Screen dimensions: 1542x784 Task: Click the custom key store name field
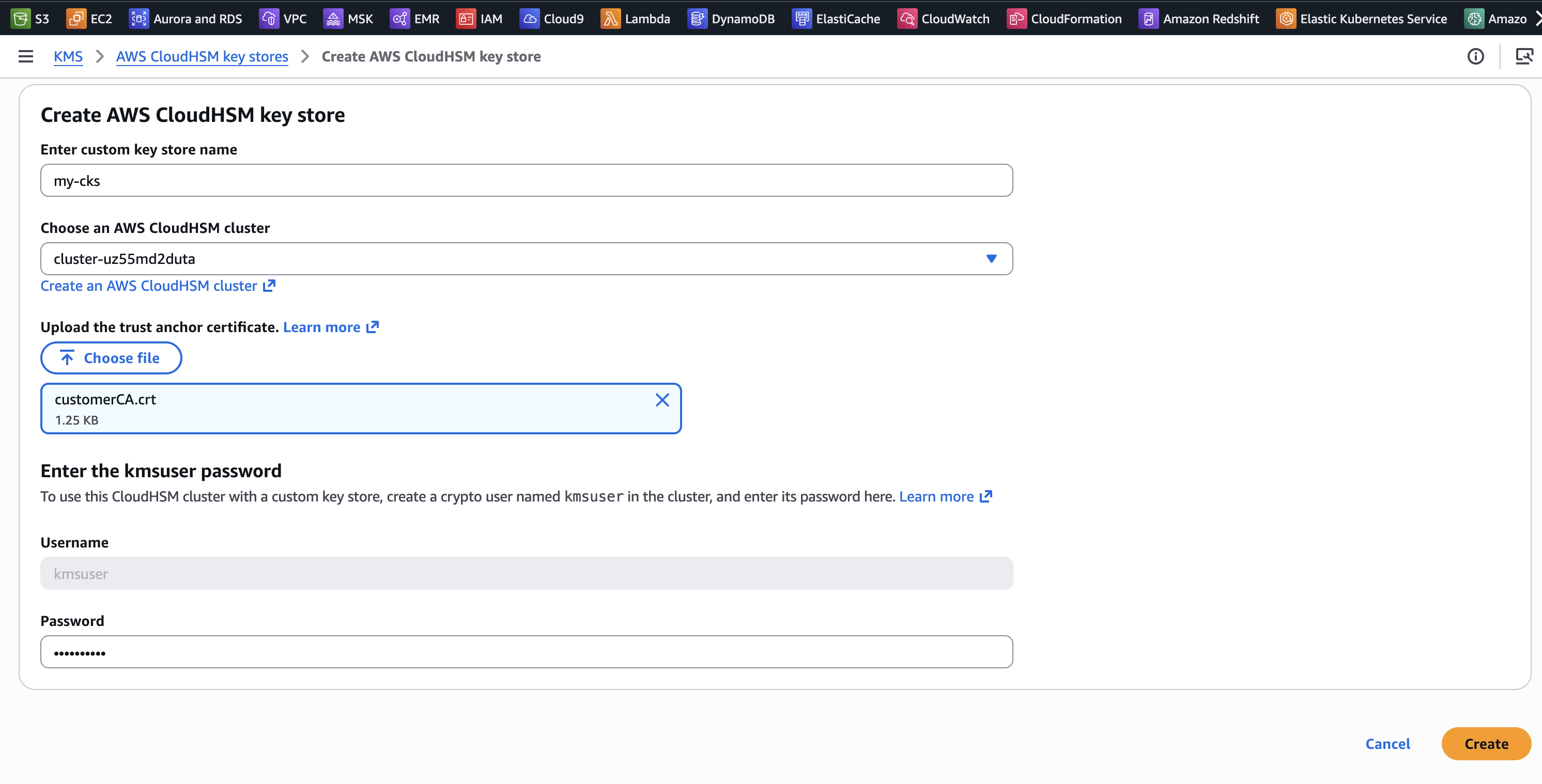526,181
